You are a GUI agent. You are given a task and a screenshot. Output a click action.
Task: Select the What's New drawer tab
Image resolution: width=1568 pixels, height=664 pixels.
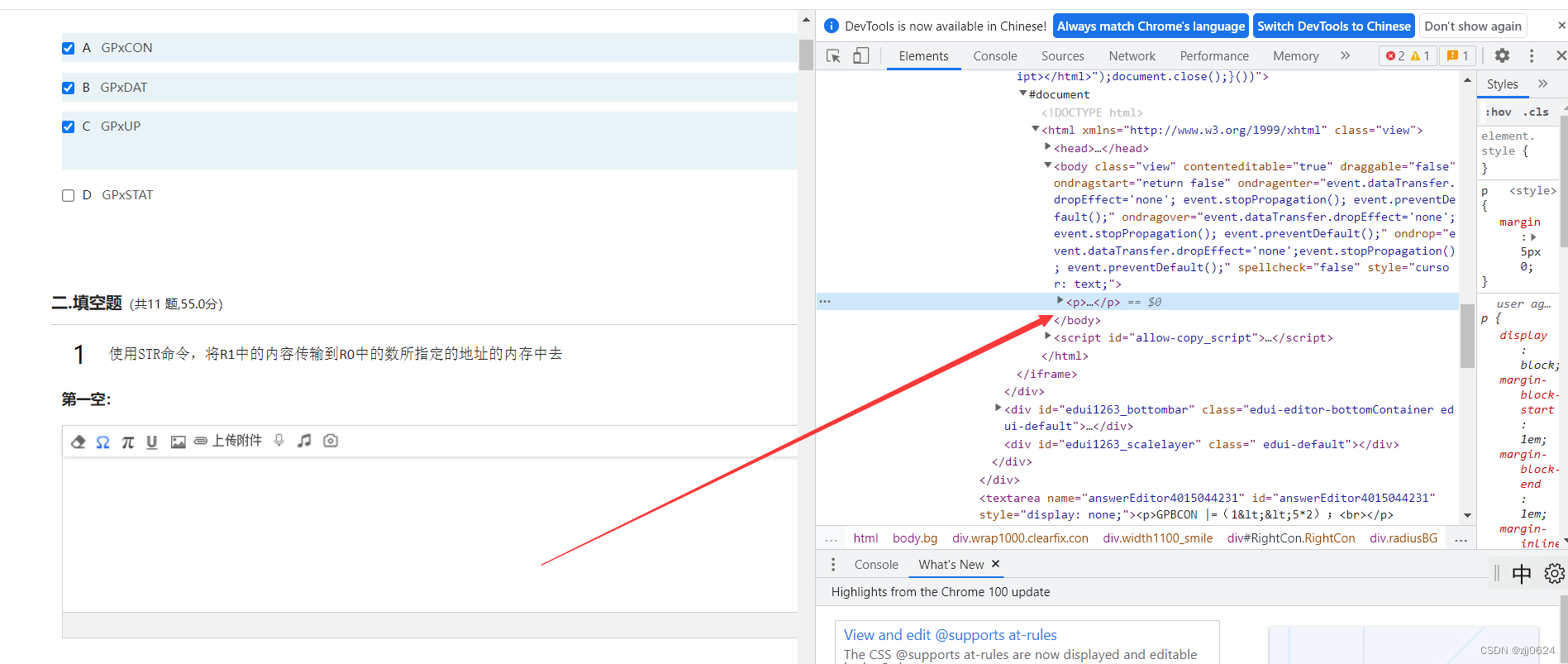951,565
